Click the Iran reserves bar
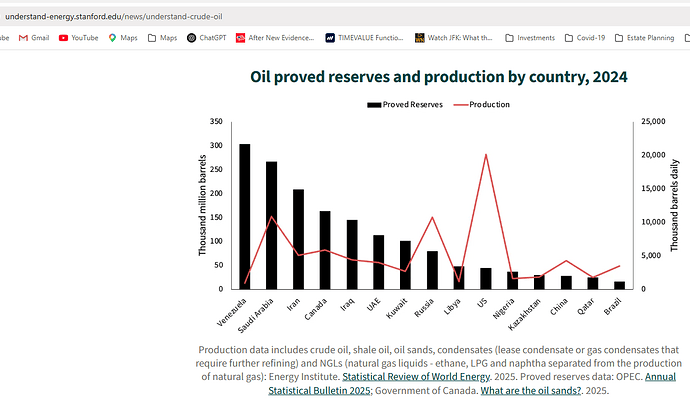Image resolution: width=690 pixels, height=400 pixels. click(x=298, y=239)
